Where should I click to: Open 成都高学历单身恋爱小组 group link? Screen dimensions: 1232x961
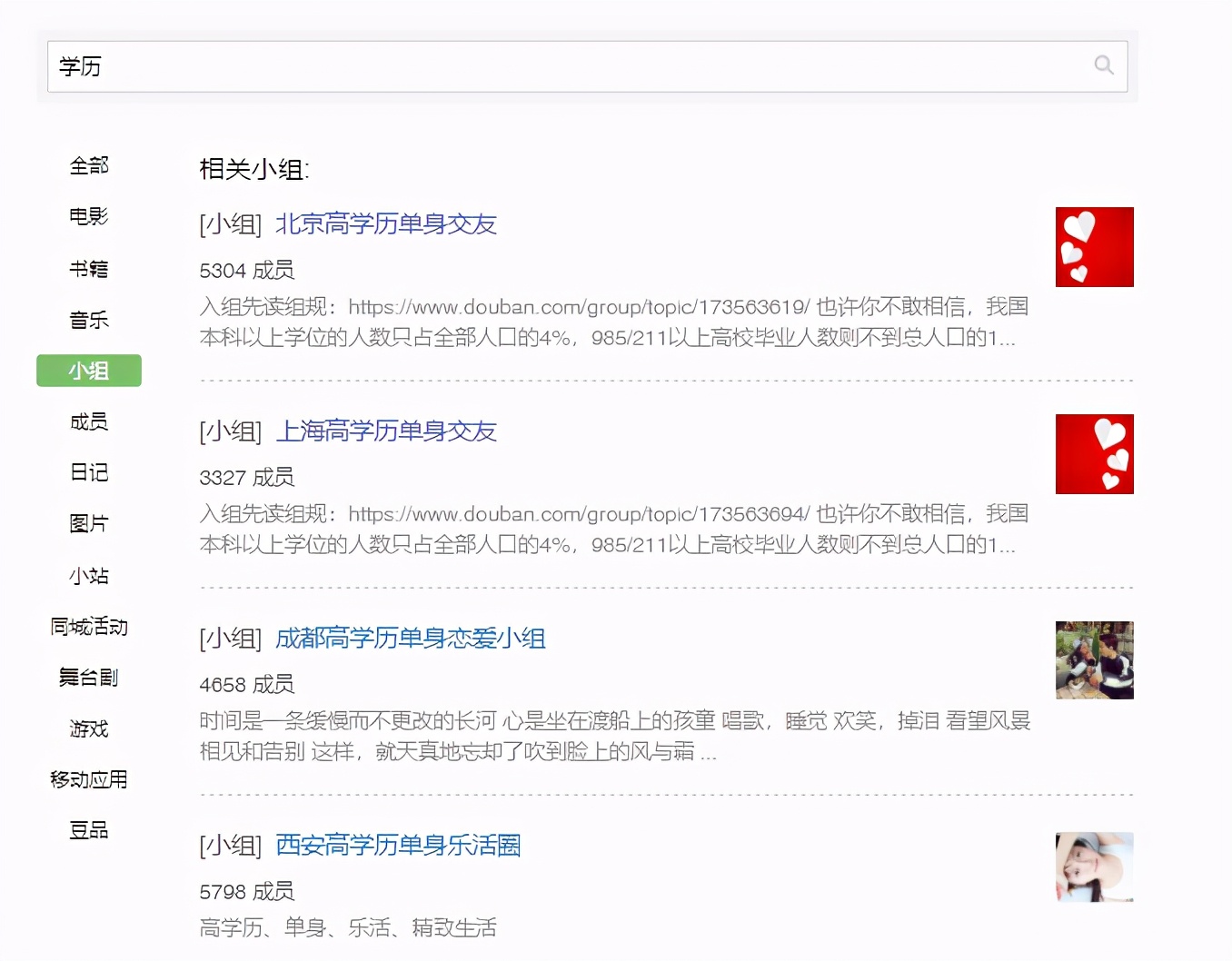tap(411, 639)
